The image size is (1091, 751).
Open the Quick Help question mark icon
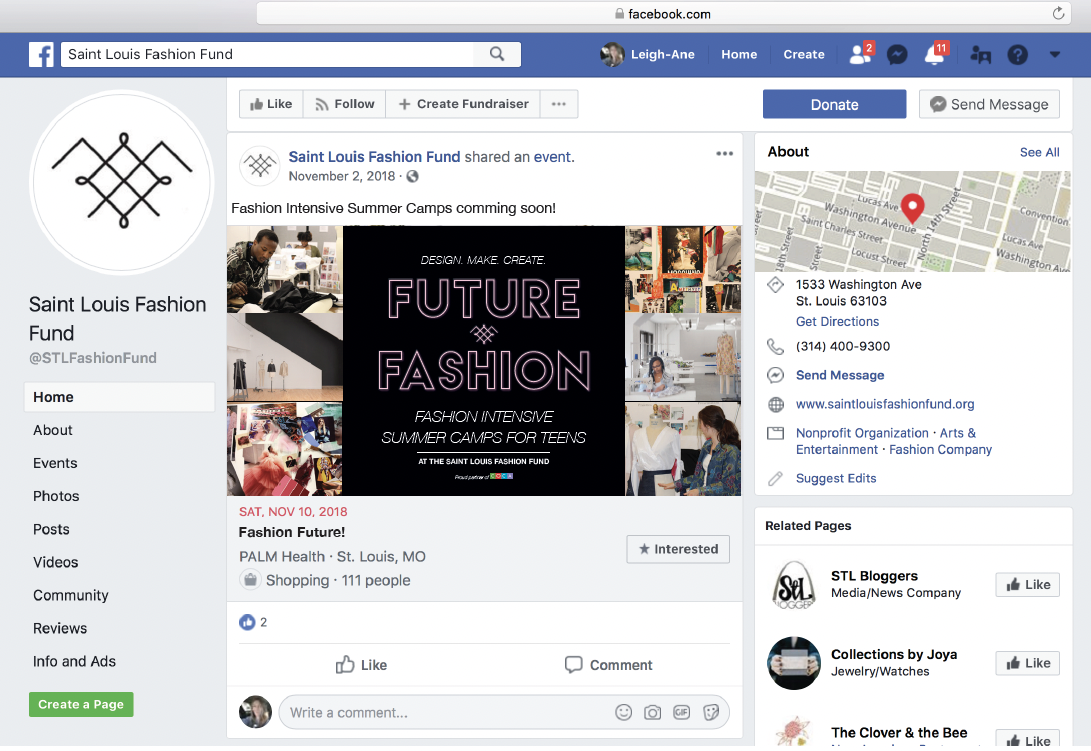pos(1018,54)
